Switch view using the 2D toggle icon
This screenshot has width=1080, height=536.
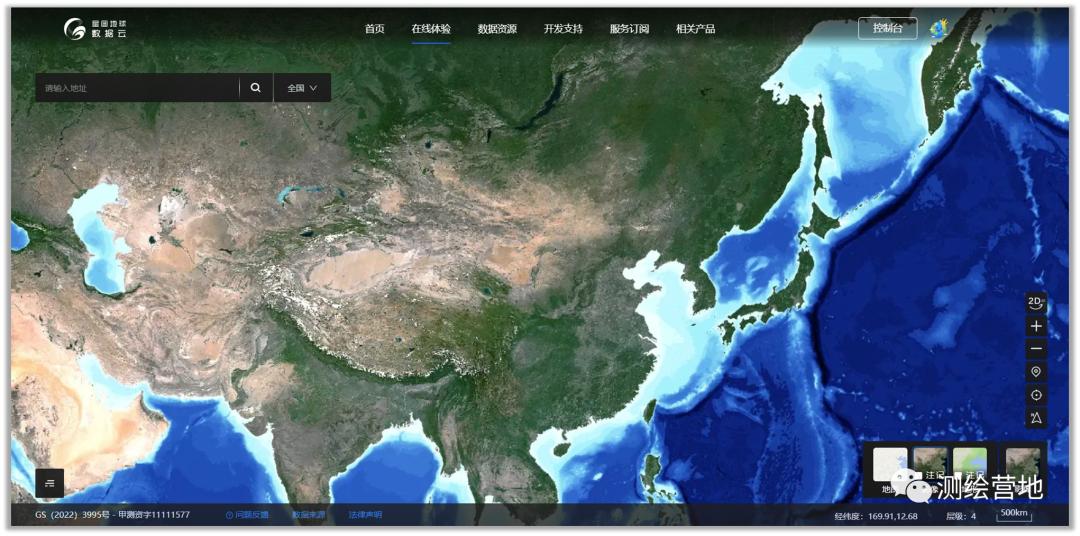pos(1036,302)
